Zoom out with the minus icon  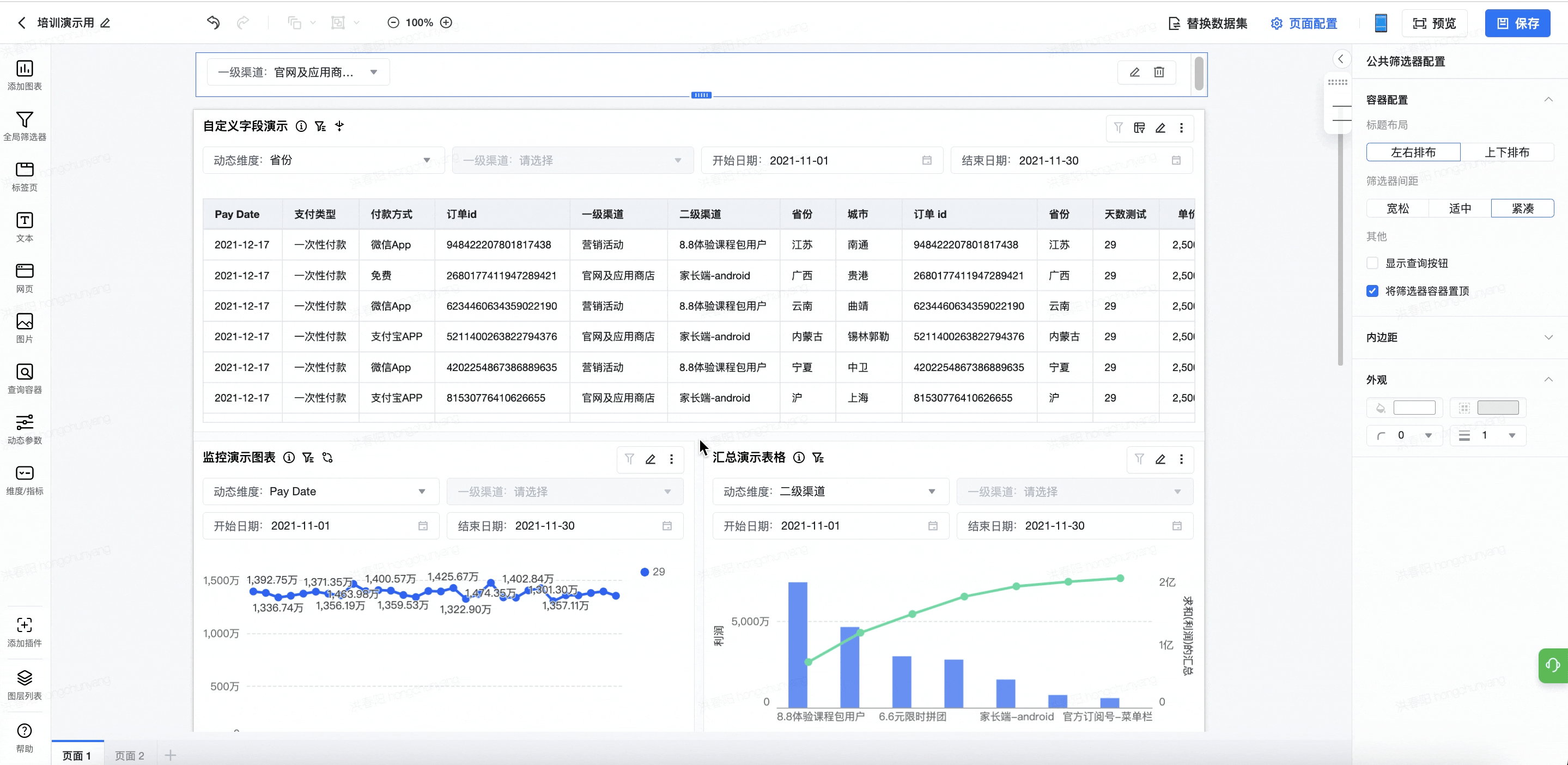pos(393,22)
